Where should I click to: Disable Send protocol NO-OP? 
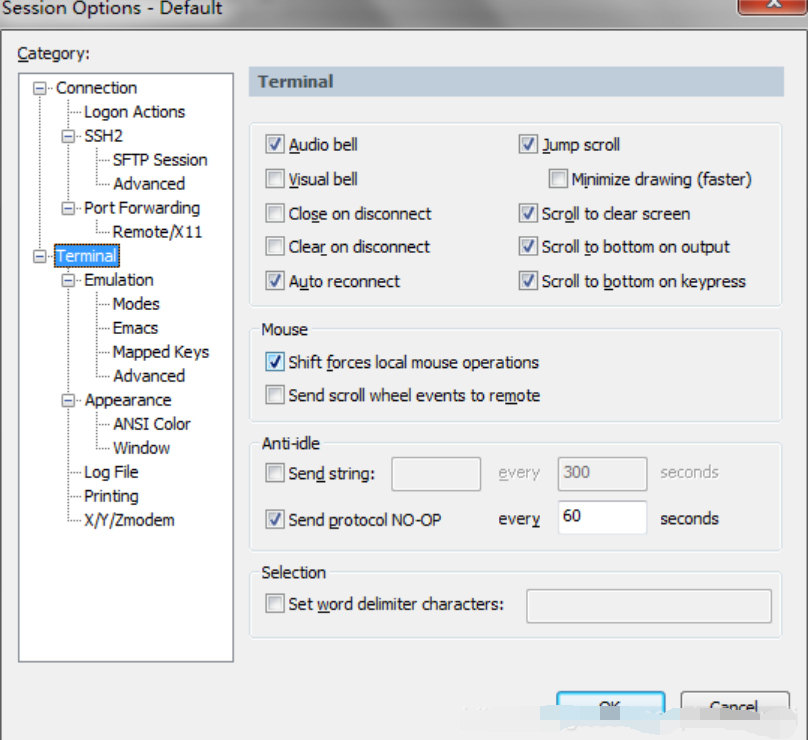(x=275, y=519)
